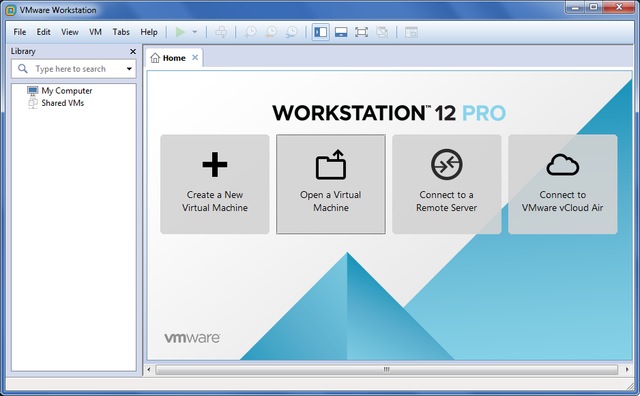This screenshot has height=396, width=640.
Task: Click the Manage Snapshots toolbar icon
Action: click(291, 32)
